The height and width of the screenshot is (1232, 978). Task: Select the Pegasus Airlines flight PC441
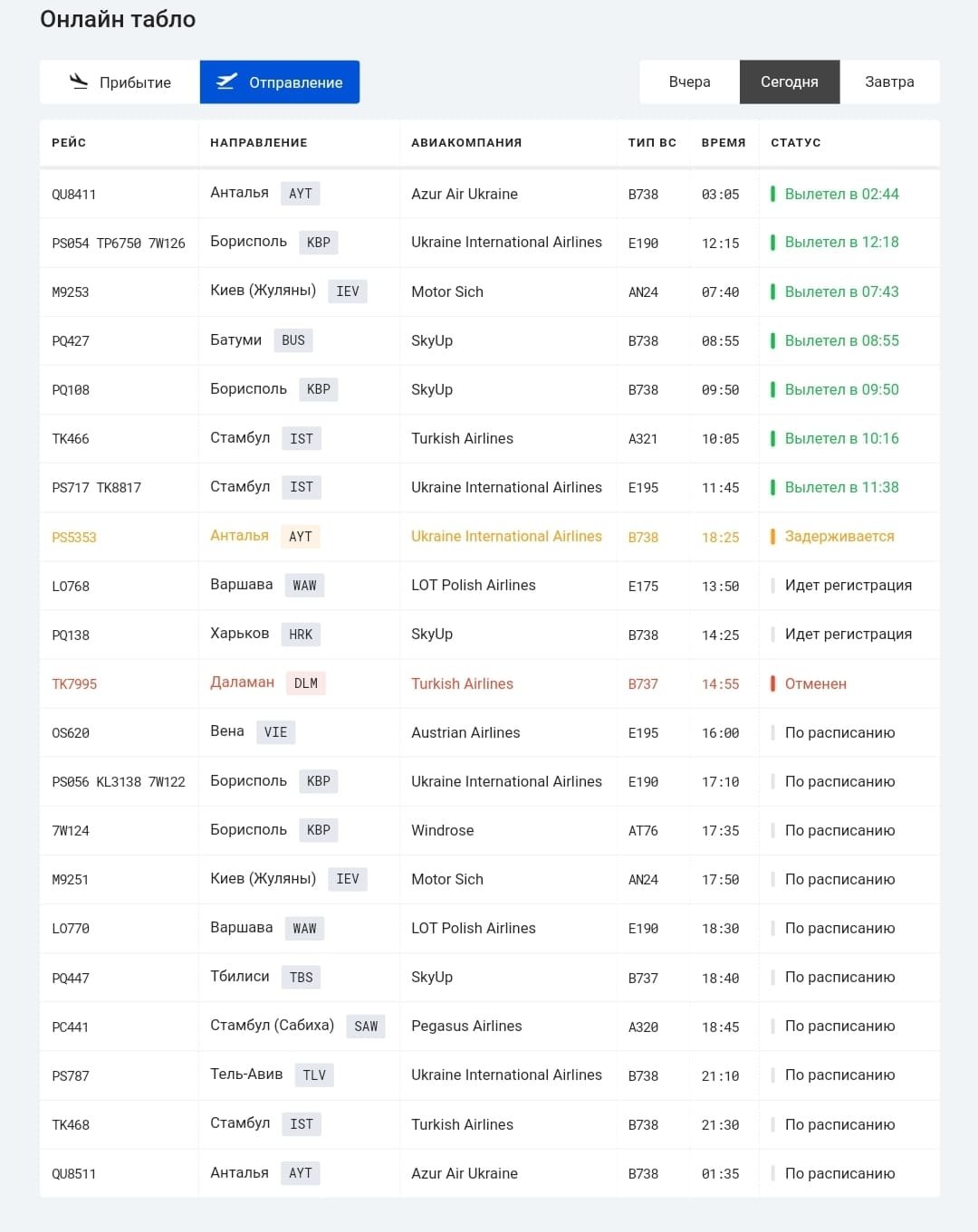point(490,1027)
